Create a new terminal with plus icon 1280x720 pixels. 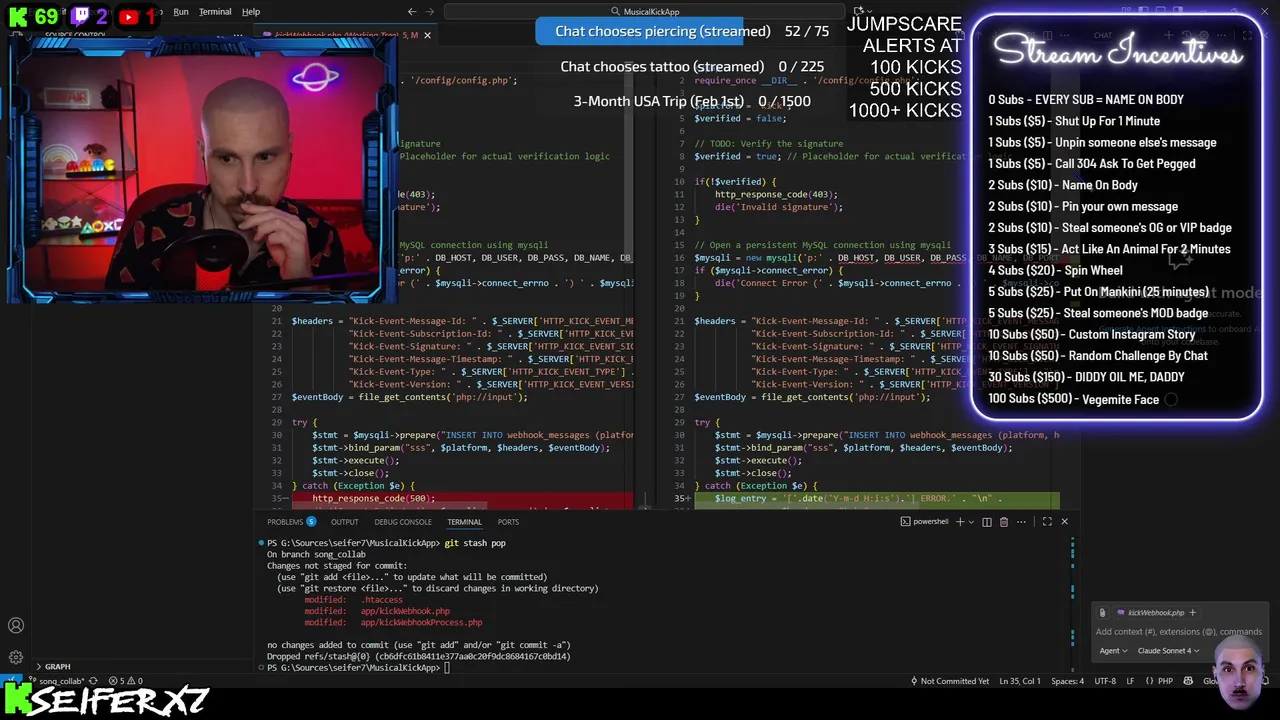pos(960,522)
